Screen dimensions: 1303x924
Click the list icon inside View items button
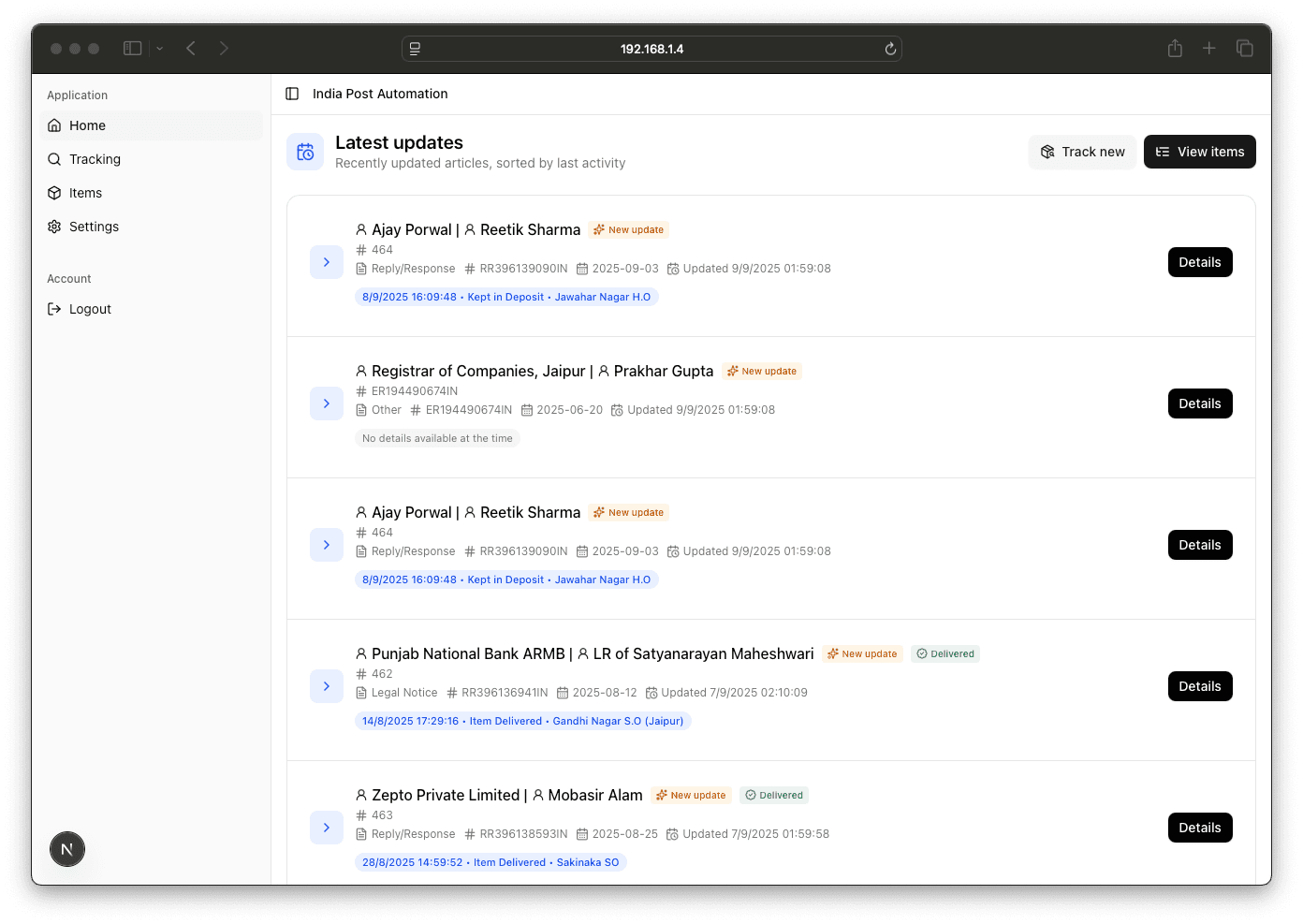point(1163,151)
